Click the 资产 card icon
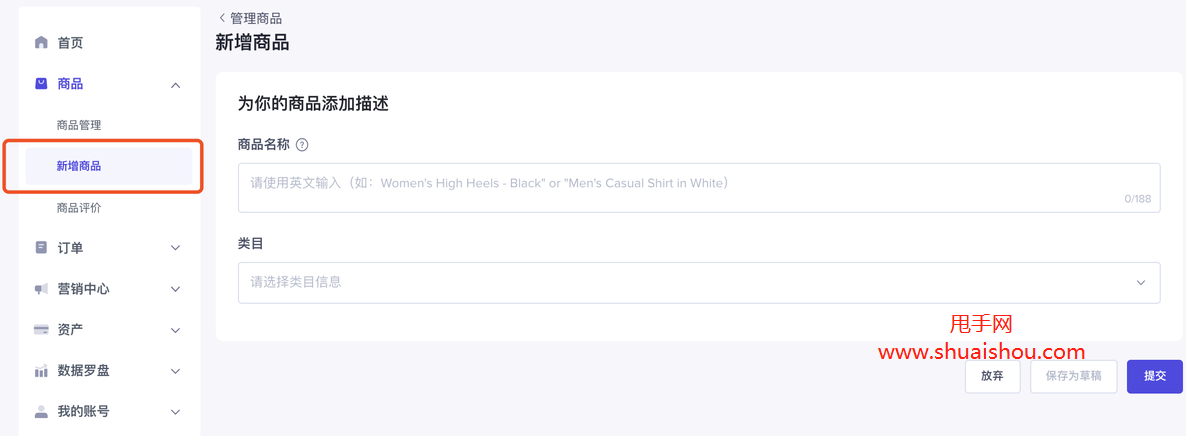1186x436 pixels. [x=41, y=330]
